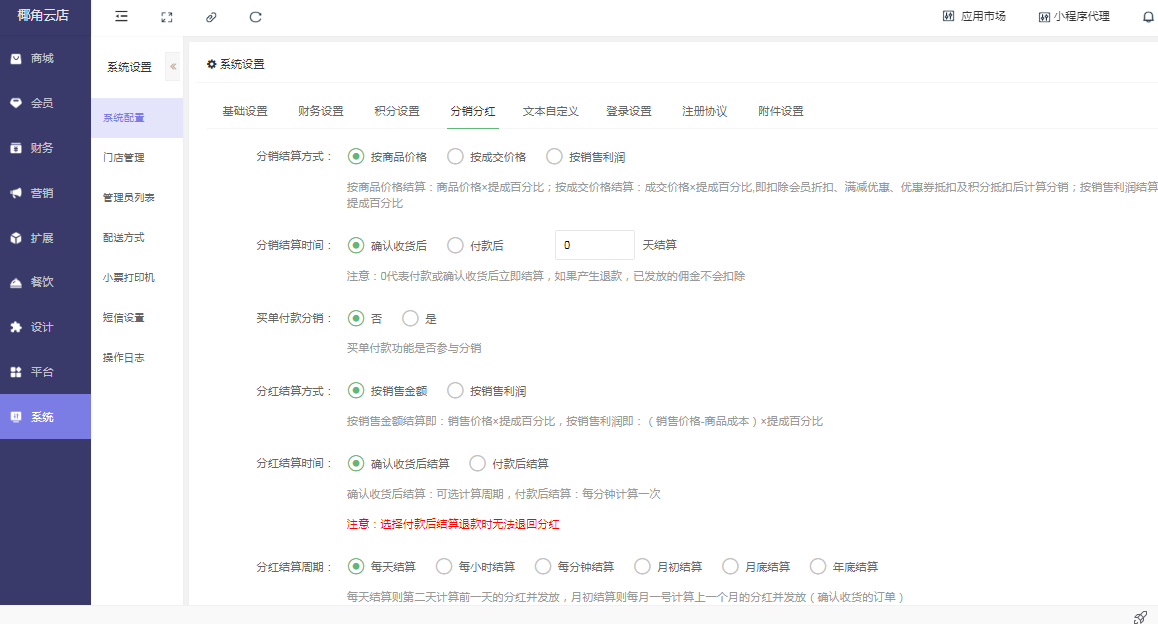Open 配送方式 in the submenu
Screen dimensions: 1158x624
tap(137, 237)
